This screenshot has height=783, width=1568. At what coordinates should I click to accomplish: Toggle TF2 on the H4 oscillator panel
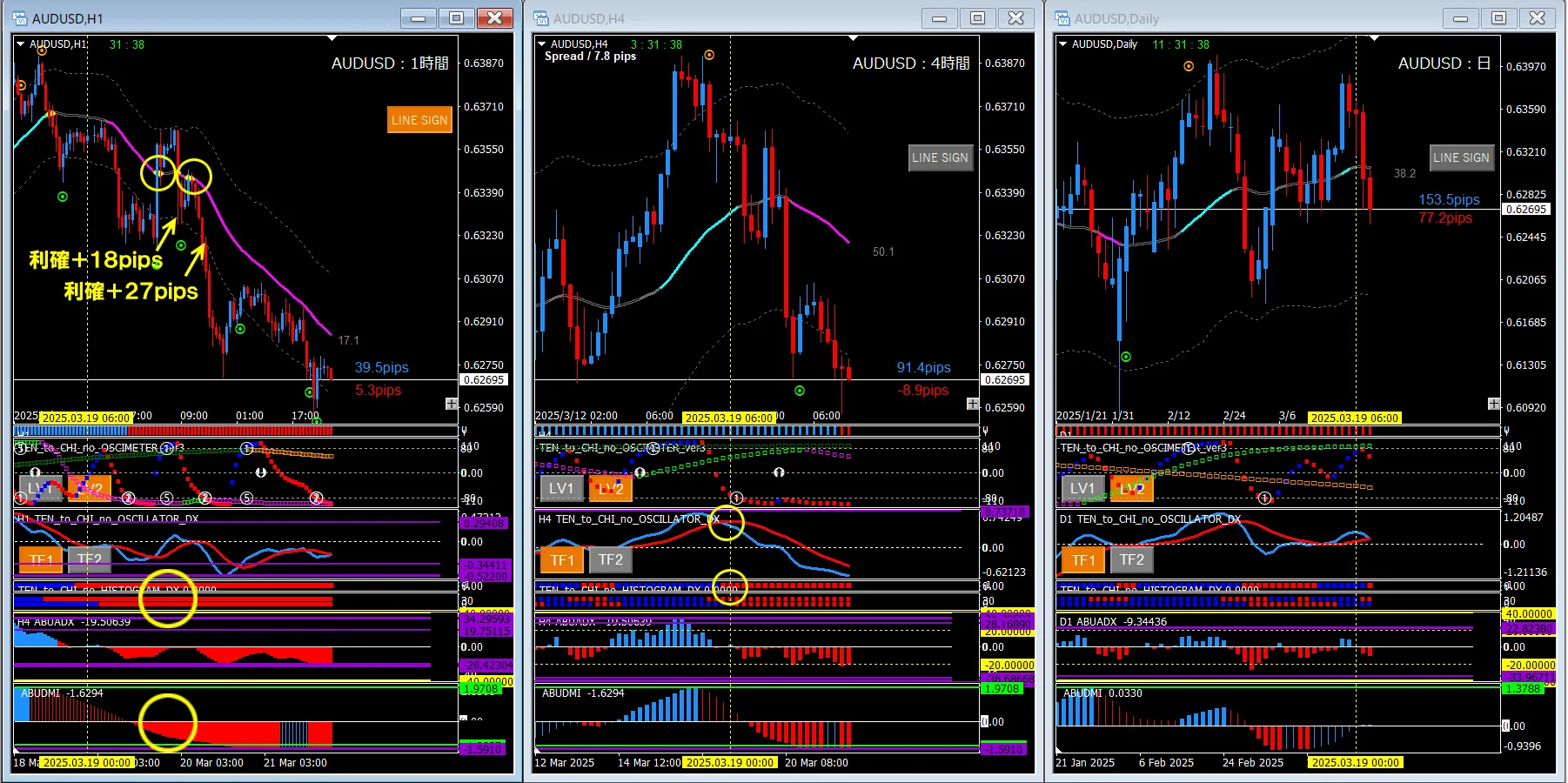tap(611, 559)
